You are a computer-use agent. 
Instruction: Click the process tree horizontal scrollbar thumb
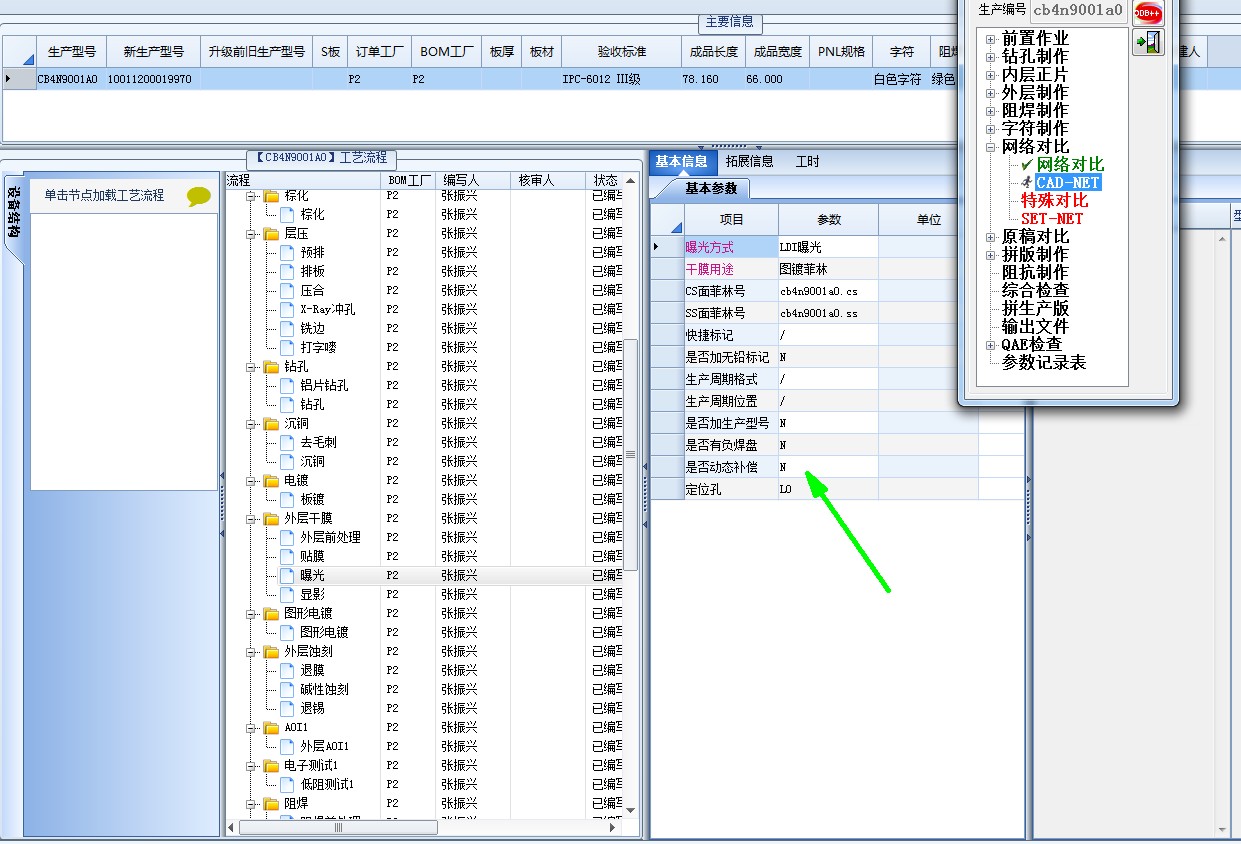click(x=337, y=827)
